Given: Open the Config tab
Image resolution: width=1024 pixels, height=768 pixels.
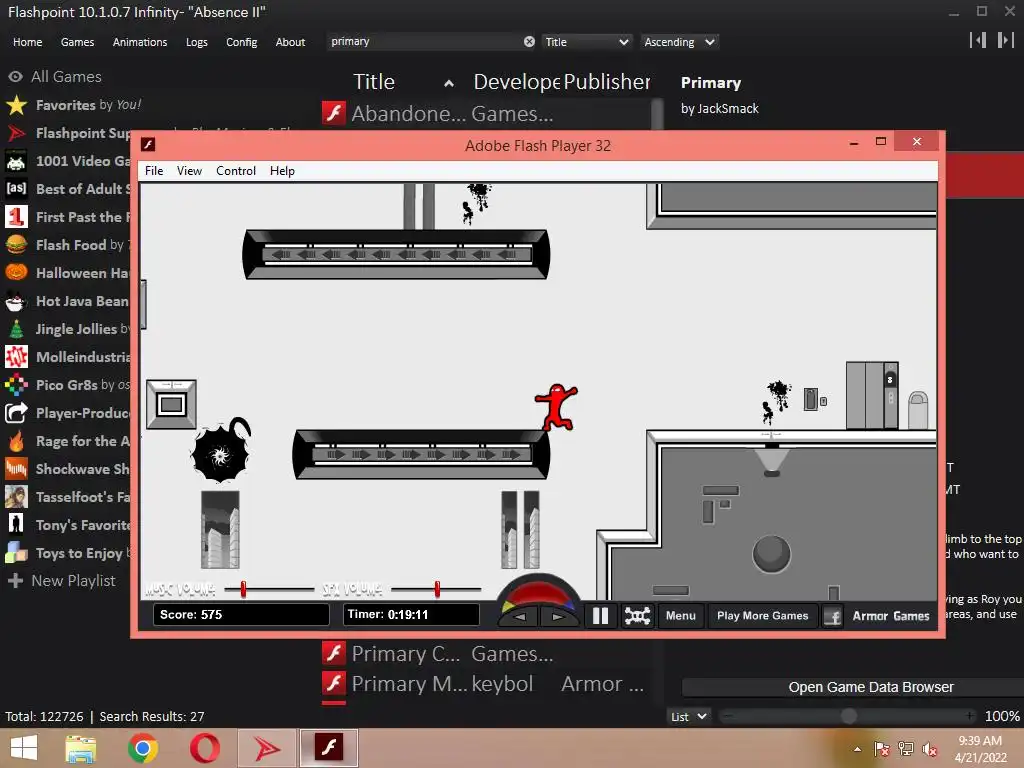Looking at the screenshot, I should (x=242, y=42).
